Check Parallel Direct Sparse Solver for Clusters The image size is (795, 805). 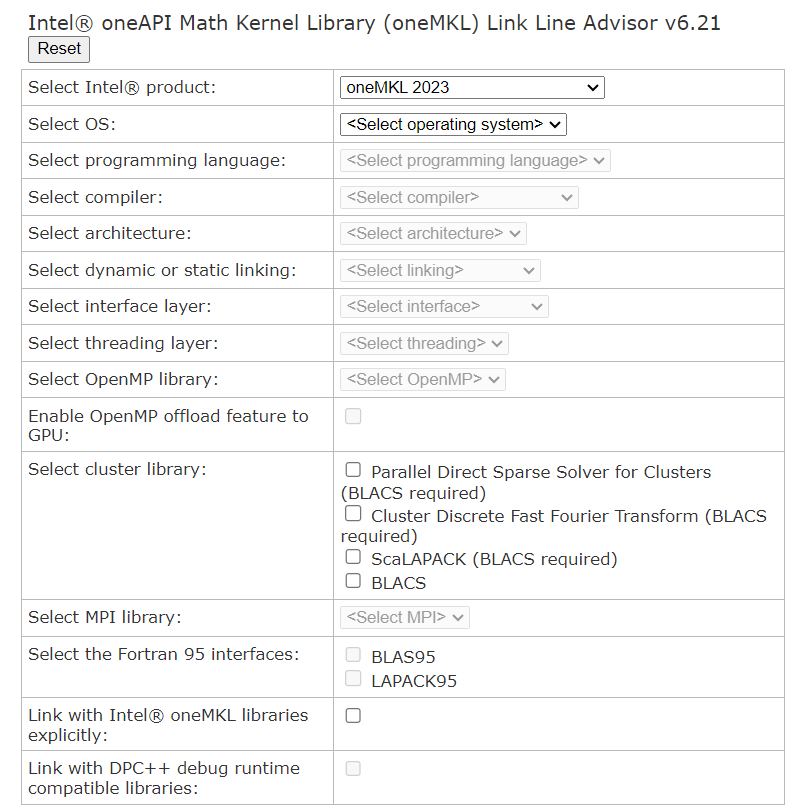click(x=353, y=470)
